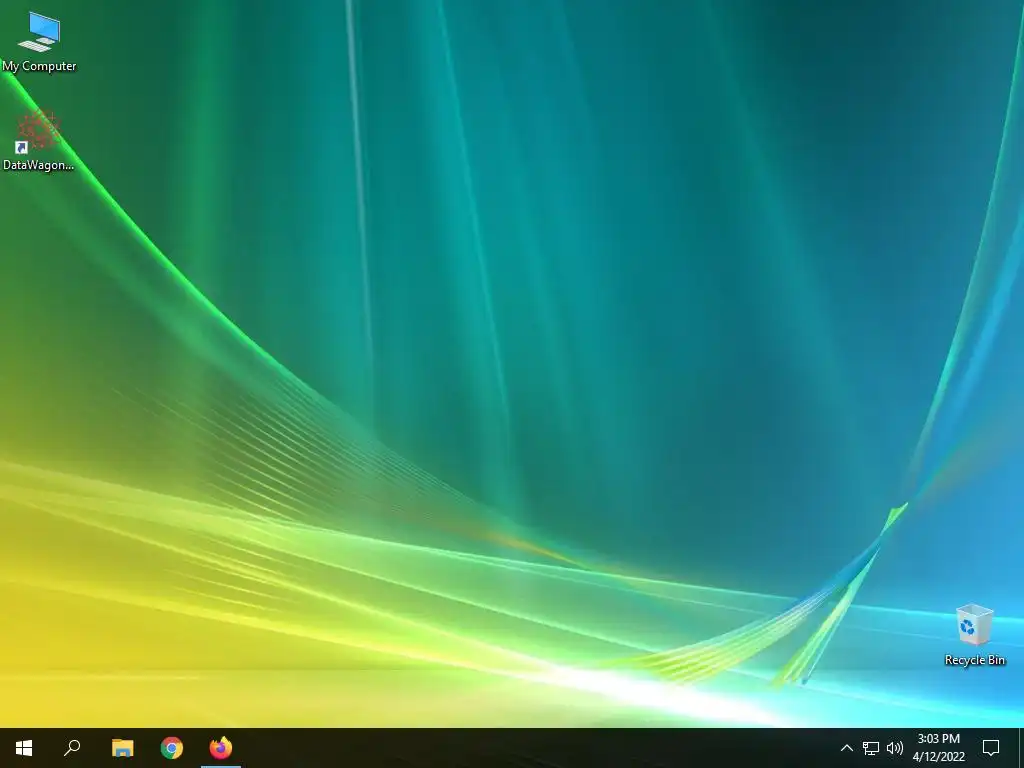Viewport: 1024px width, 768px height.
Task: Switch to Firefox in the taskbar
Action: point(221,748)
